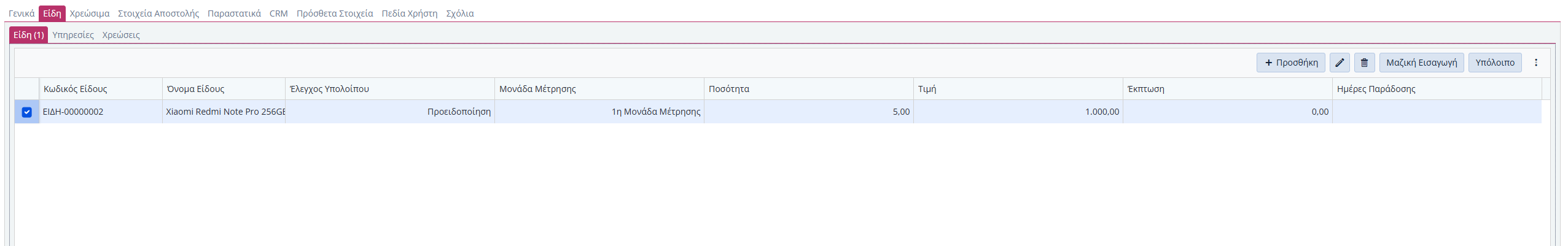Sort by Κωδικός Είδους column header

tap(76, 89)
